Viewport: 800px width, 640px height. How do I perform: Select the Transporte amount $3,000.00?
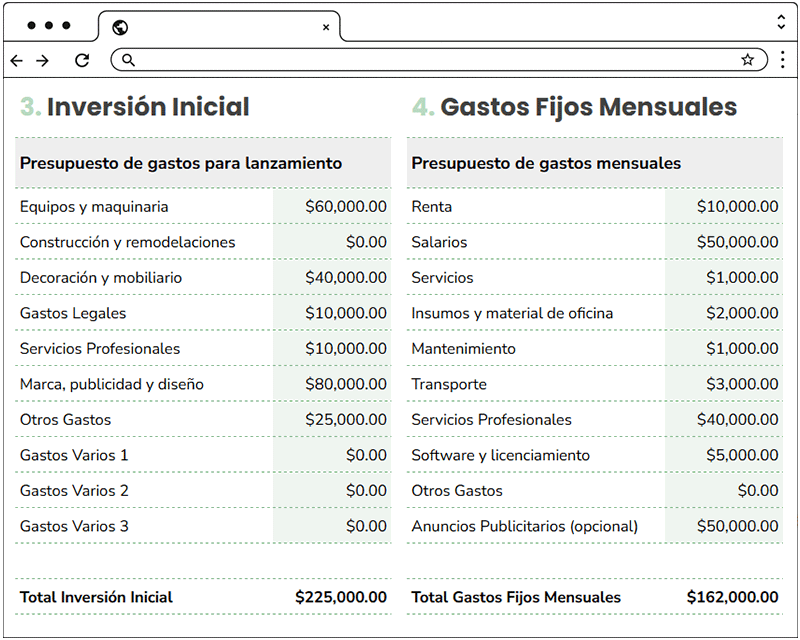[742, 384]
